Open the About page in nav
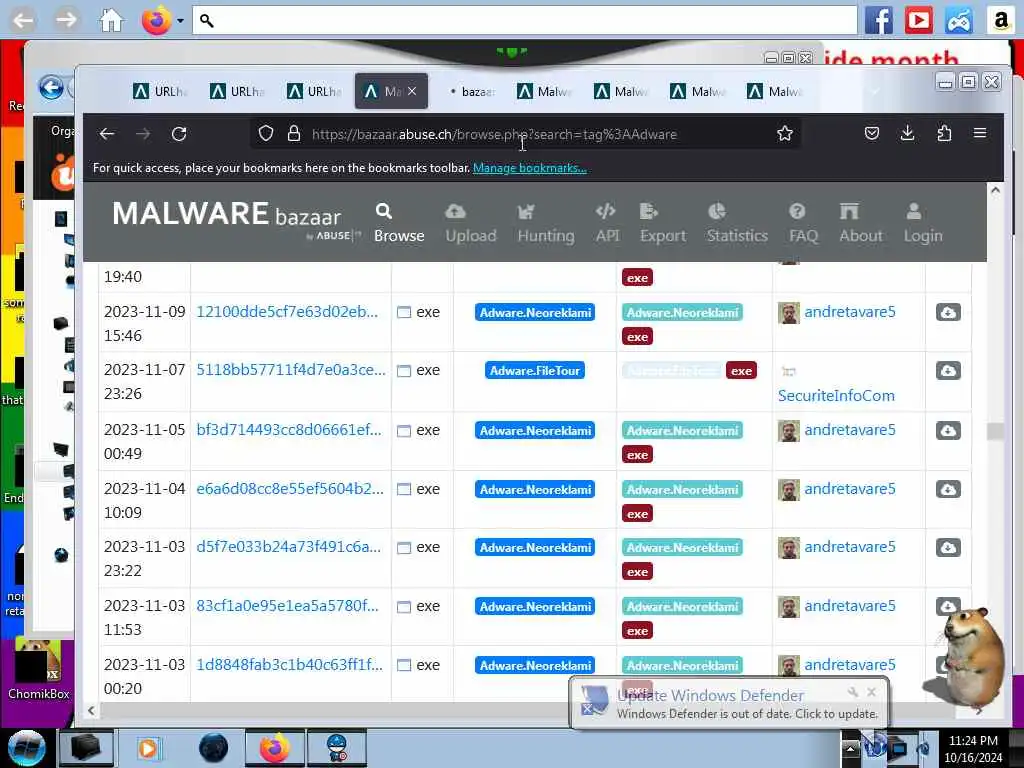 [860, 223]
